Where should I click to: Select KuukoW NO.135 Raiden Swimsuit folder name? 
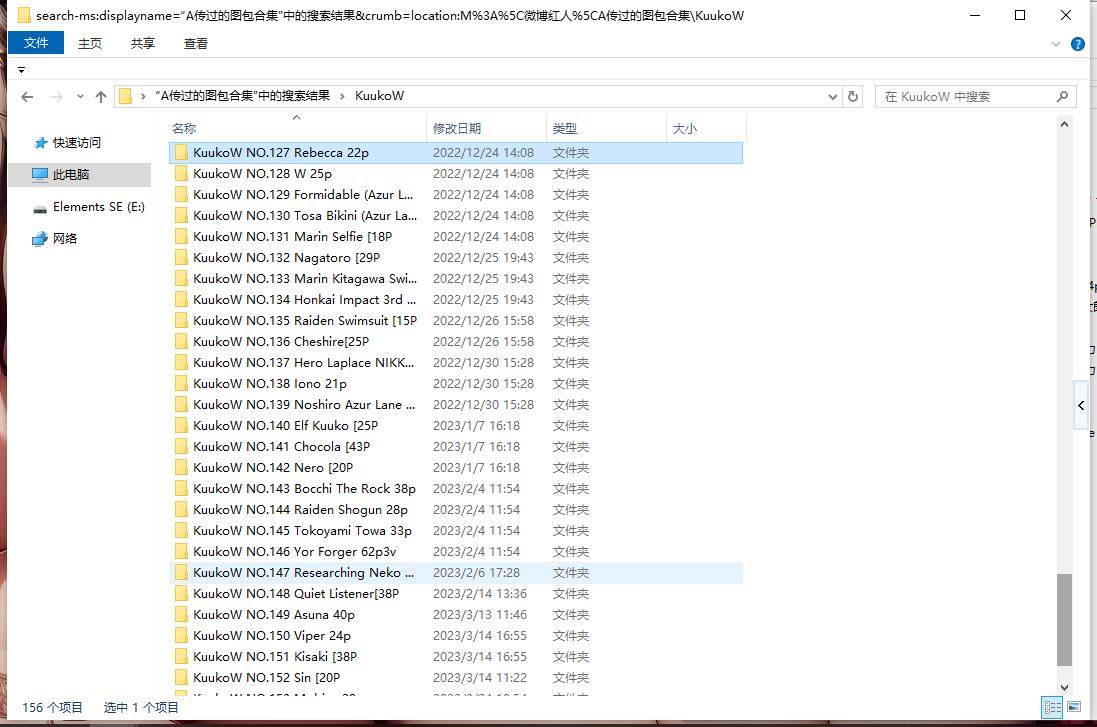(304, 320)
